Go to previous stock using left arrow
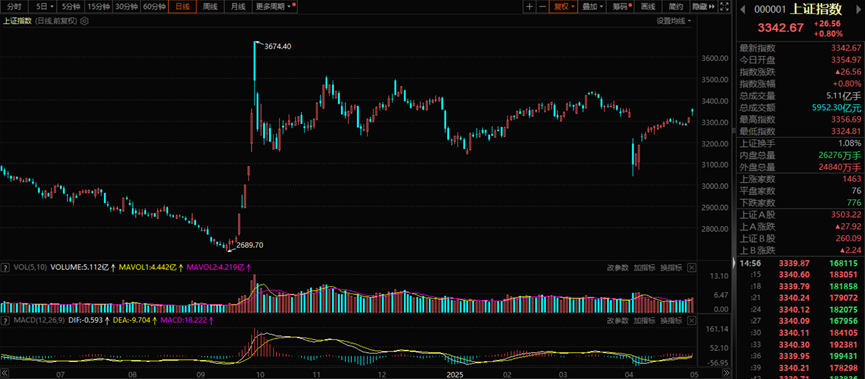The width and height of the screenshot is (865, 379). [743, 9]
